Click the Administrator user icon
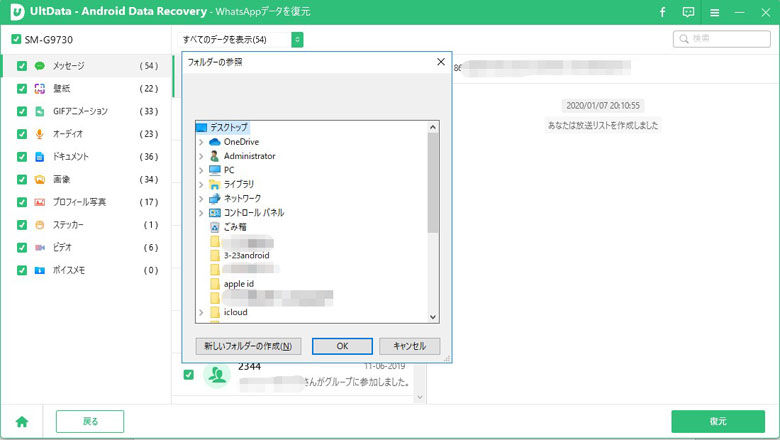Image resolution: width=780 pixels, height=440 pixels. click(x=214, y=156)
